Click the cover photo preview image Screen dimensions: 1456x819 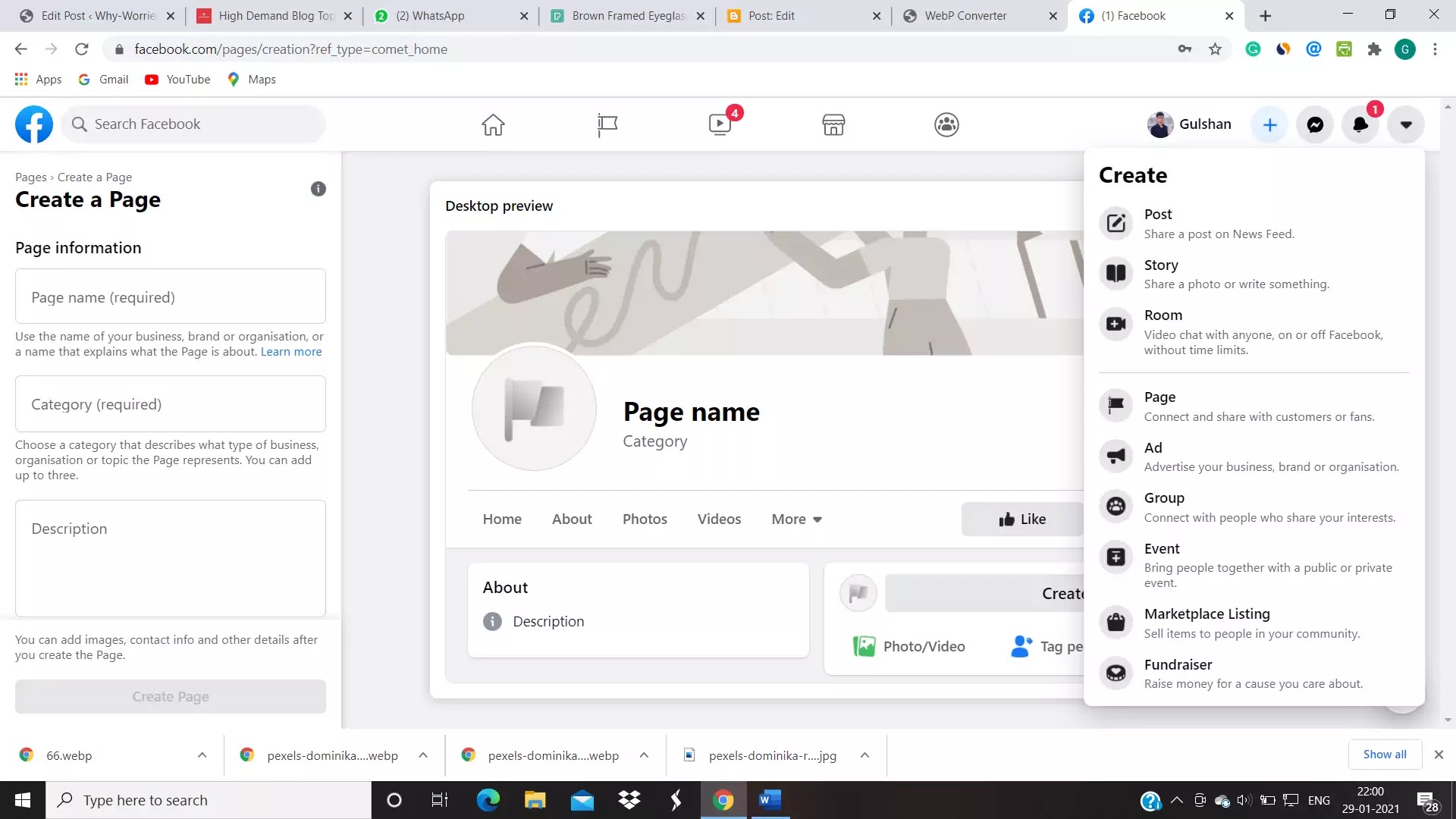point(764,293)
